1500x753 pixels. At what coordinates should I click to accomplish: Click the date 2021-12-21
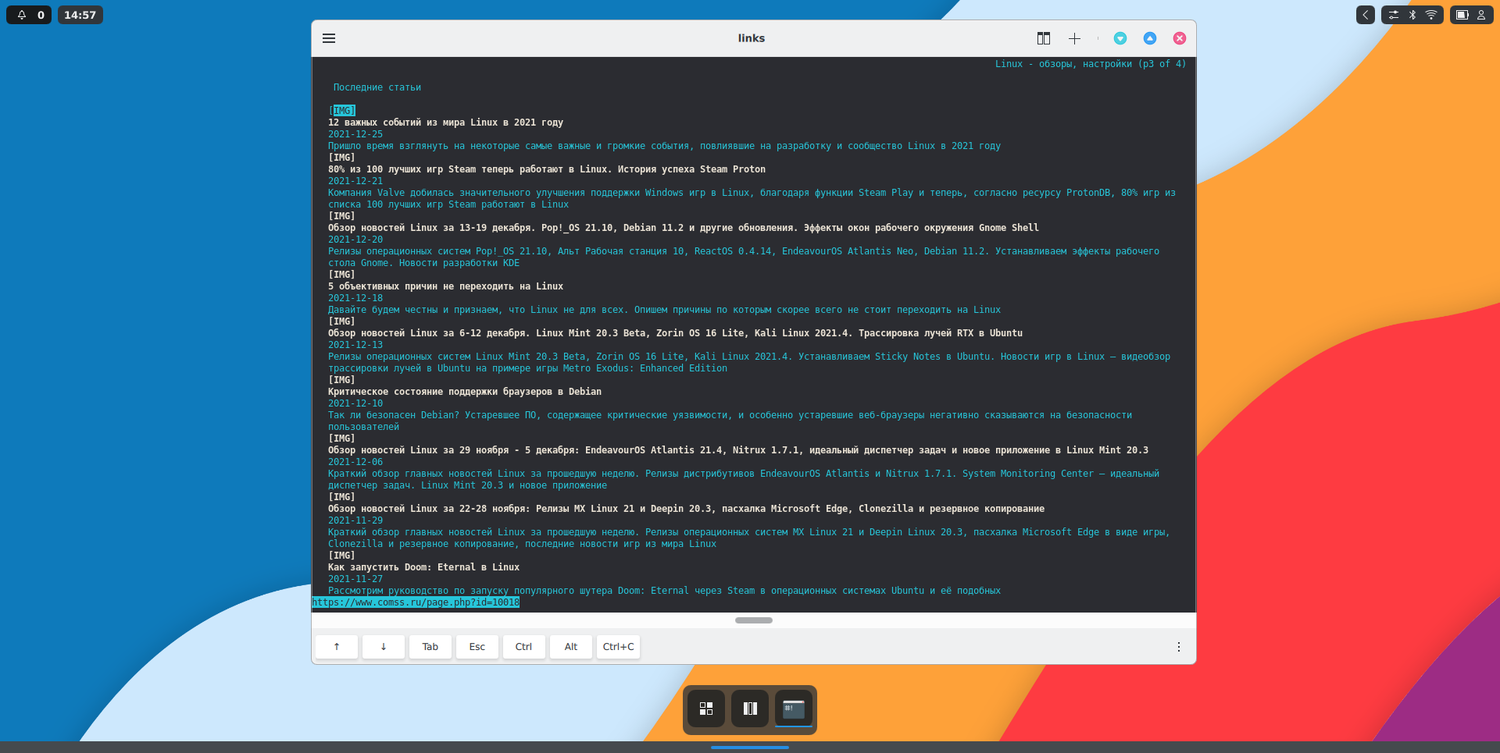(x=356, y=181)
